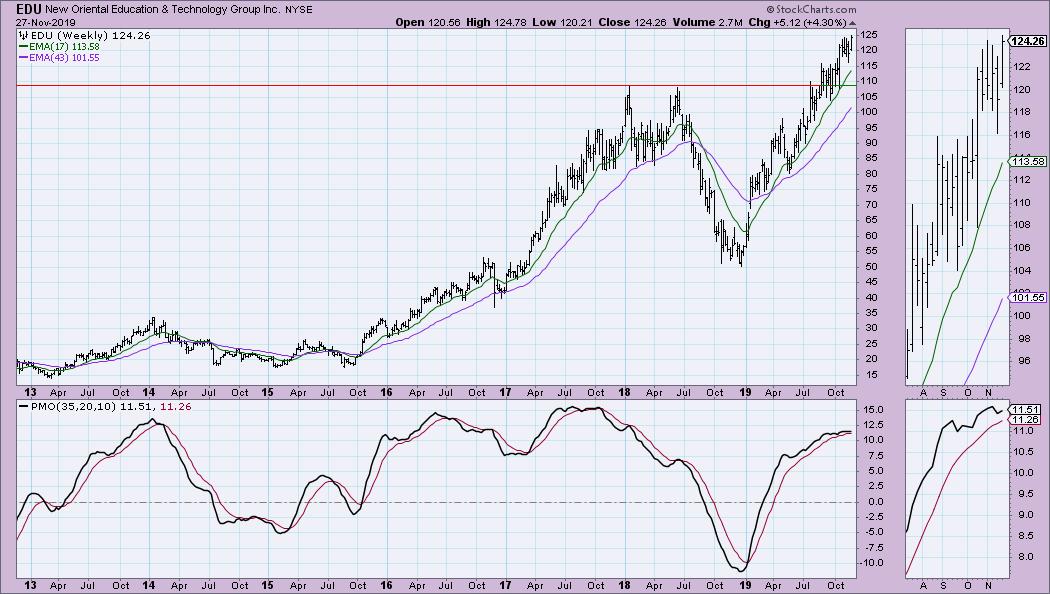1050x594 pixels.
Task: Click the 104 label on the zoom price axis
Action: 1021,271
